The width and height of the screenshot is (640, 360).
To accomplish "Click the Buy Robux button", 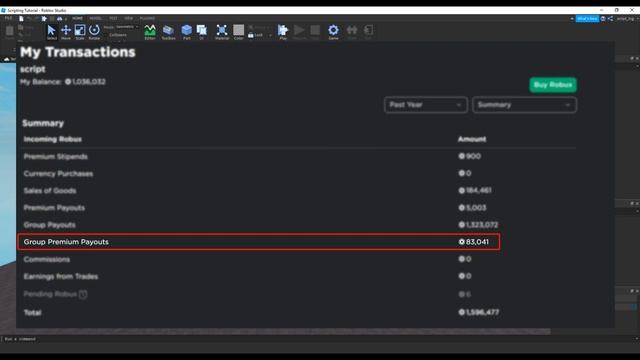I will point(553,85).
